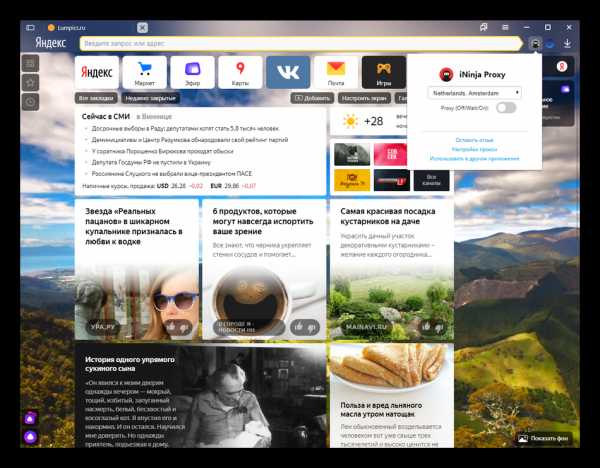Open the Игры gamepad tile

[x=384, y=72]
